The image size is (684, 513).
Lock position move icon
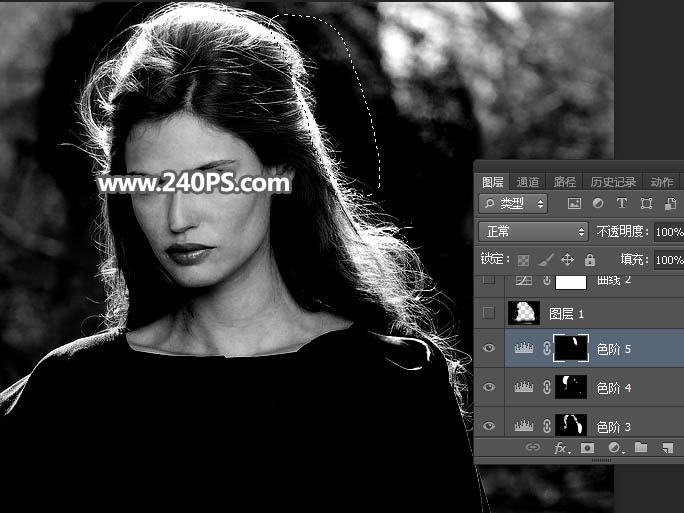click(567, 260)
